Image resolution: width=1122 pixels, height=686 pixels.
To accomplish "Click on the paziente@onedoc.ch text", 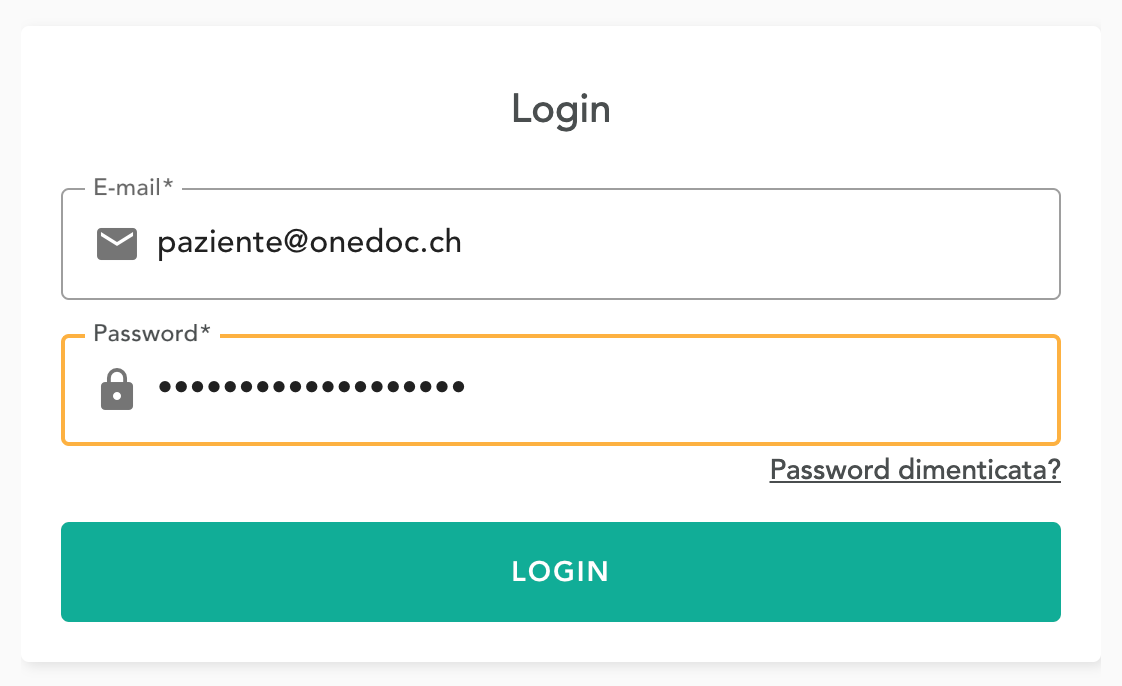I will (x=309, y=243).
